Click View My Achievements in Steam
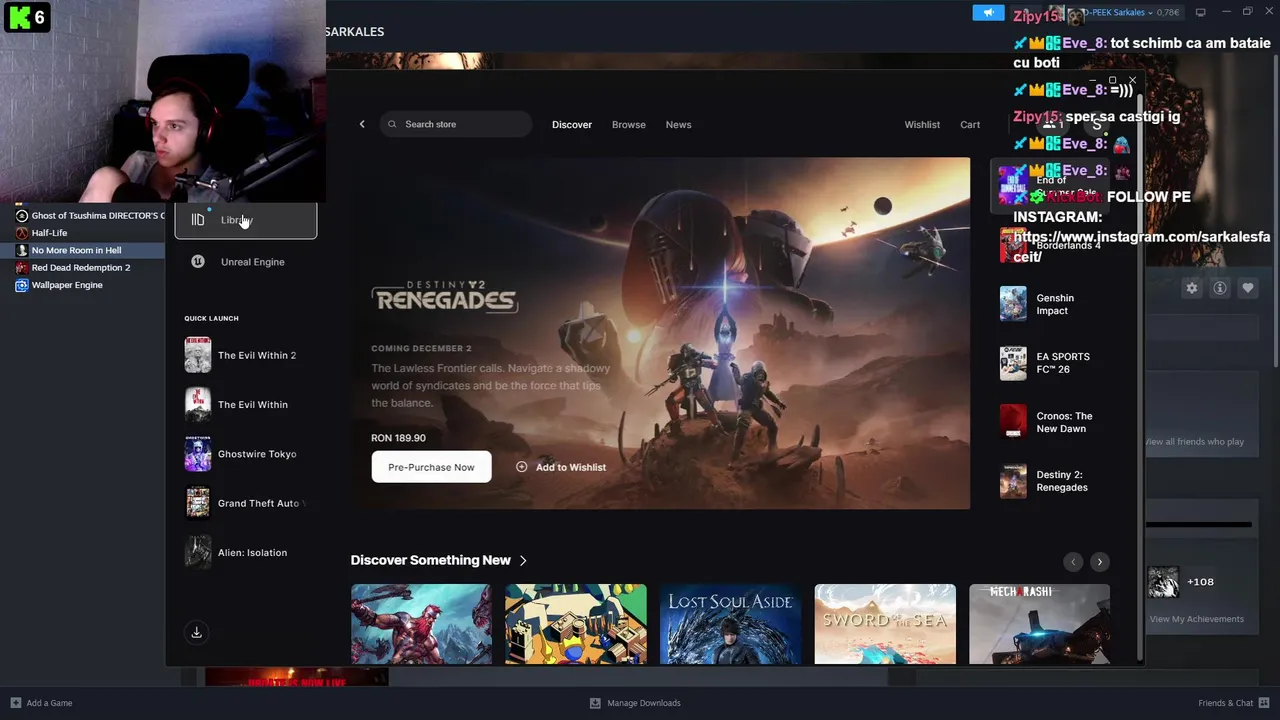This screenshot has height=720, width=1280. 1197,619
